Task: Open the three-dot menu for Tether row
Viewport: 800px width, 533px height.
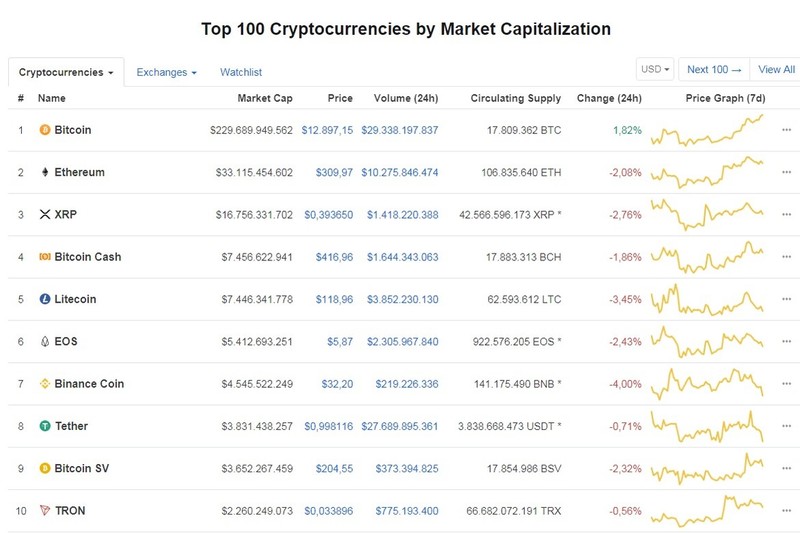Action: (786, 426)
